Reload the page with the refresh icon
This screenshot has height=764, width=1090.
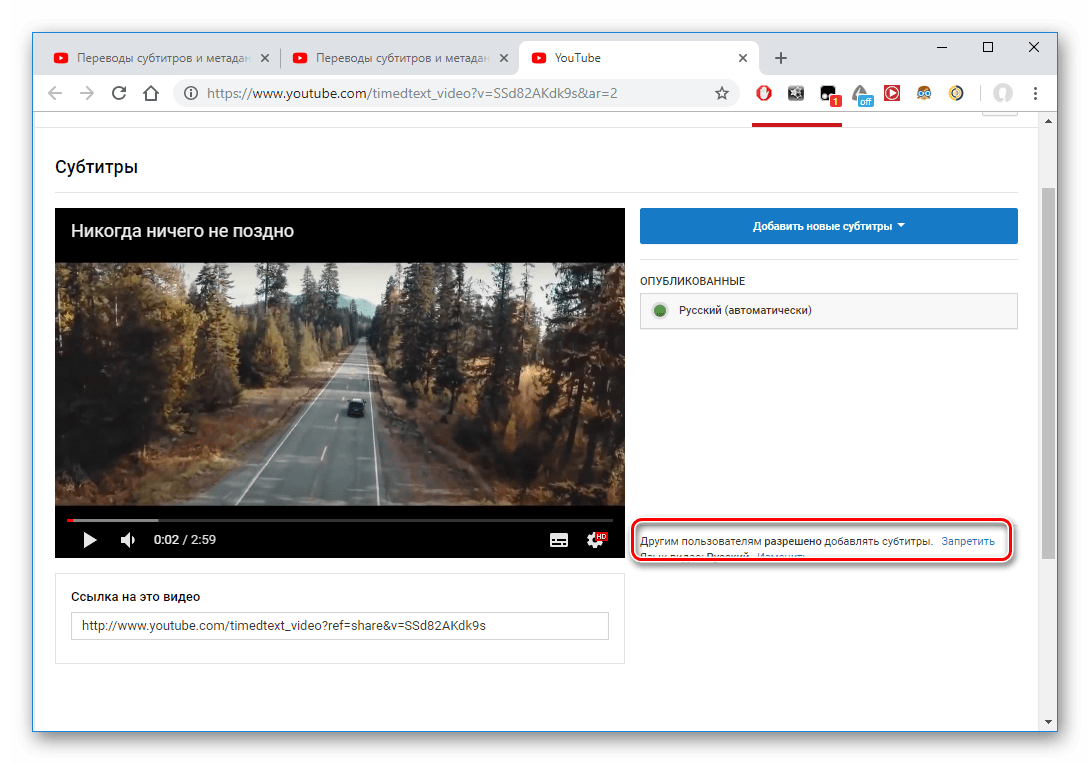pos(119,93)
